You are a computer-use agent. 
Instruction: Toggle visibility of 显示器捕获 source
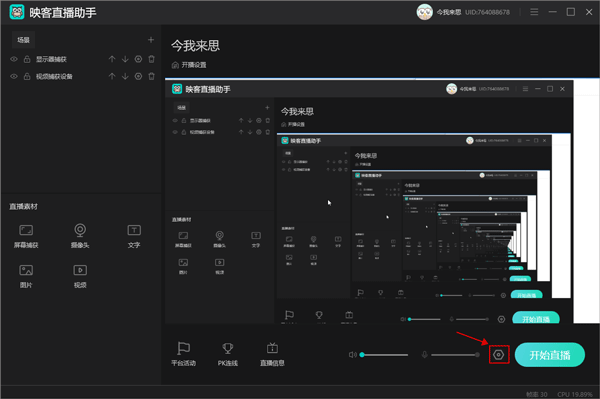point(14,59)
